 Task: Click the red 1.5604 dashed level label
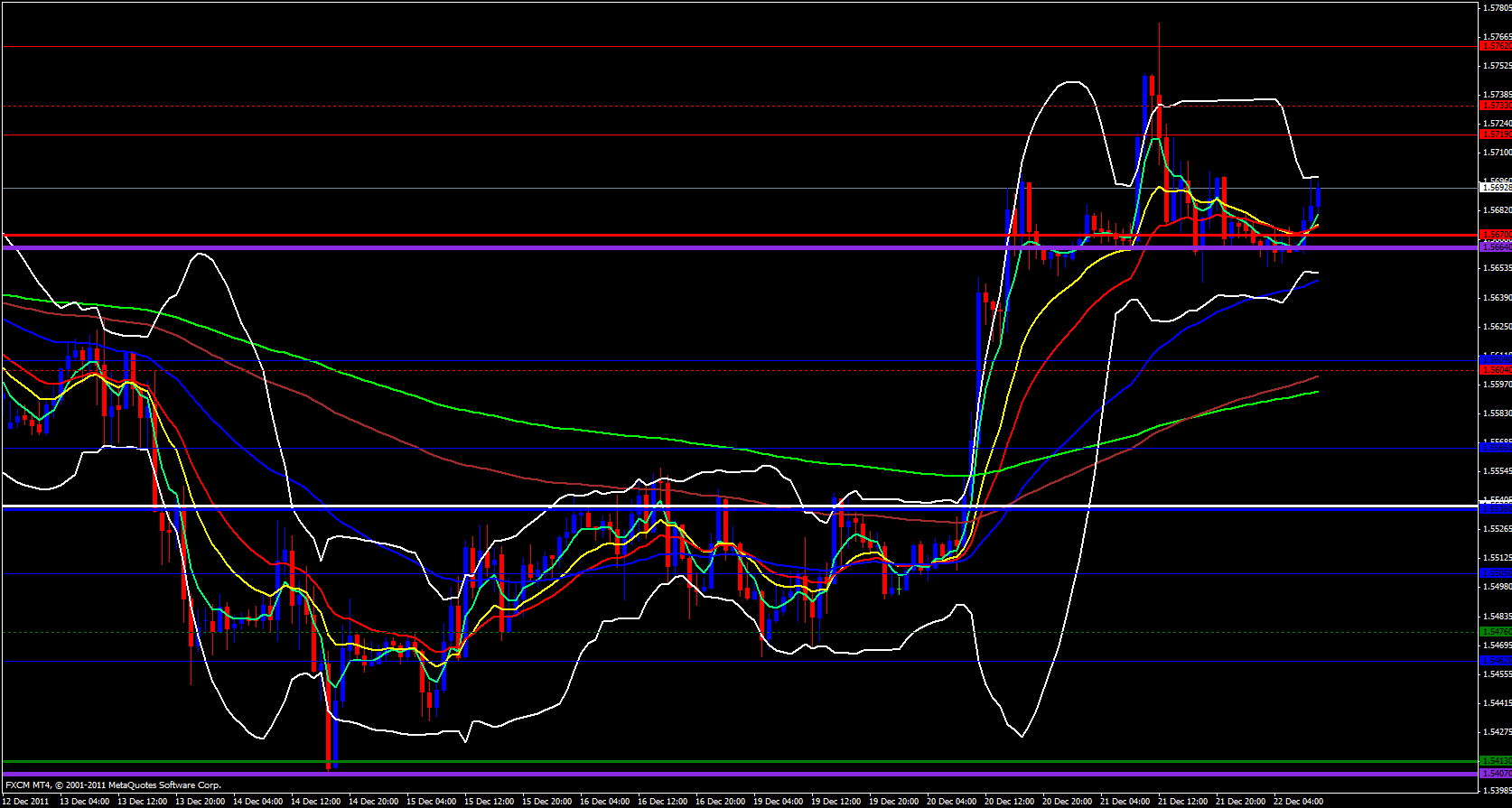click(1495, 370)
